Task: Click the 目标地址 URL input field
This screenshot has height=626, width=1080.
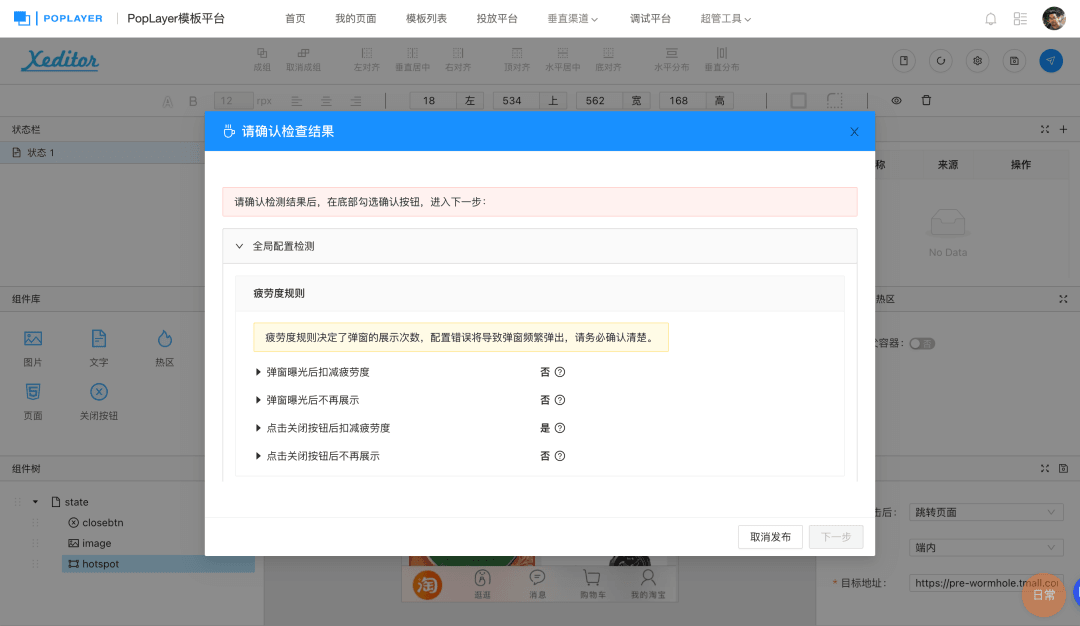Action: coord(986,583)
